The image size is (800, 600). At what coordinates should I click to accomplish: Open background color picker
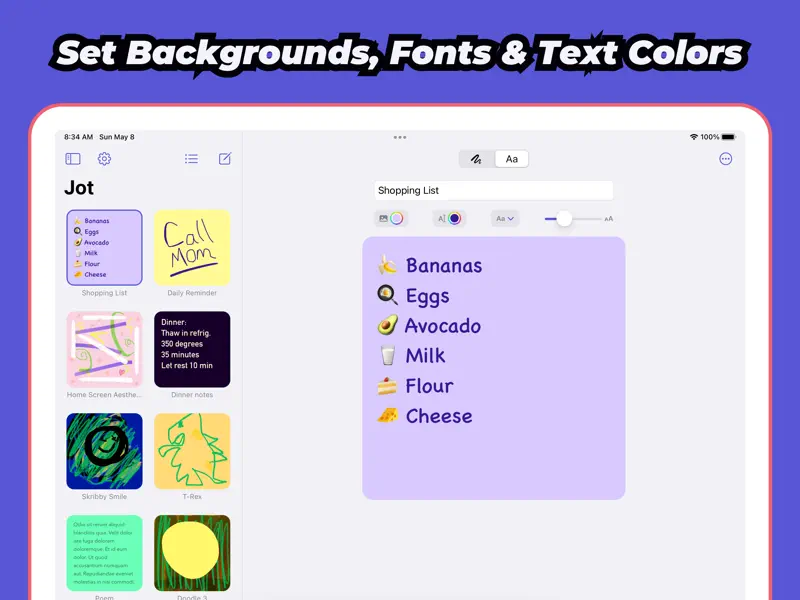pyautogui.click(x=391, y=218)
